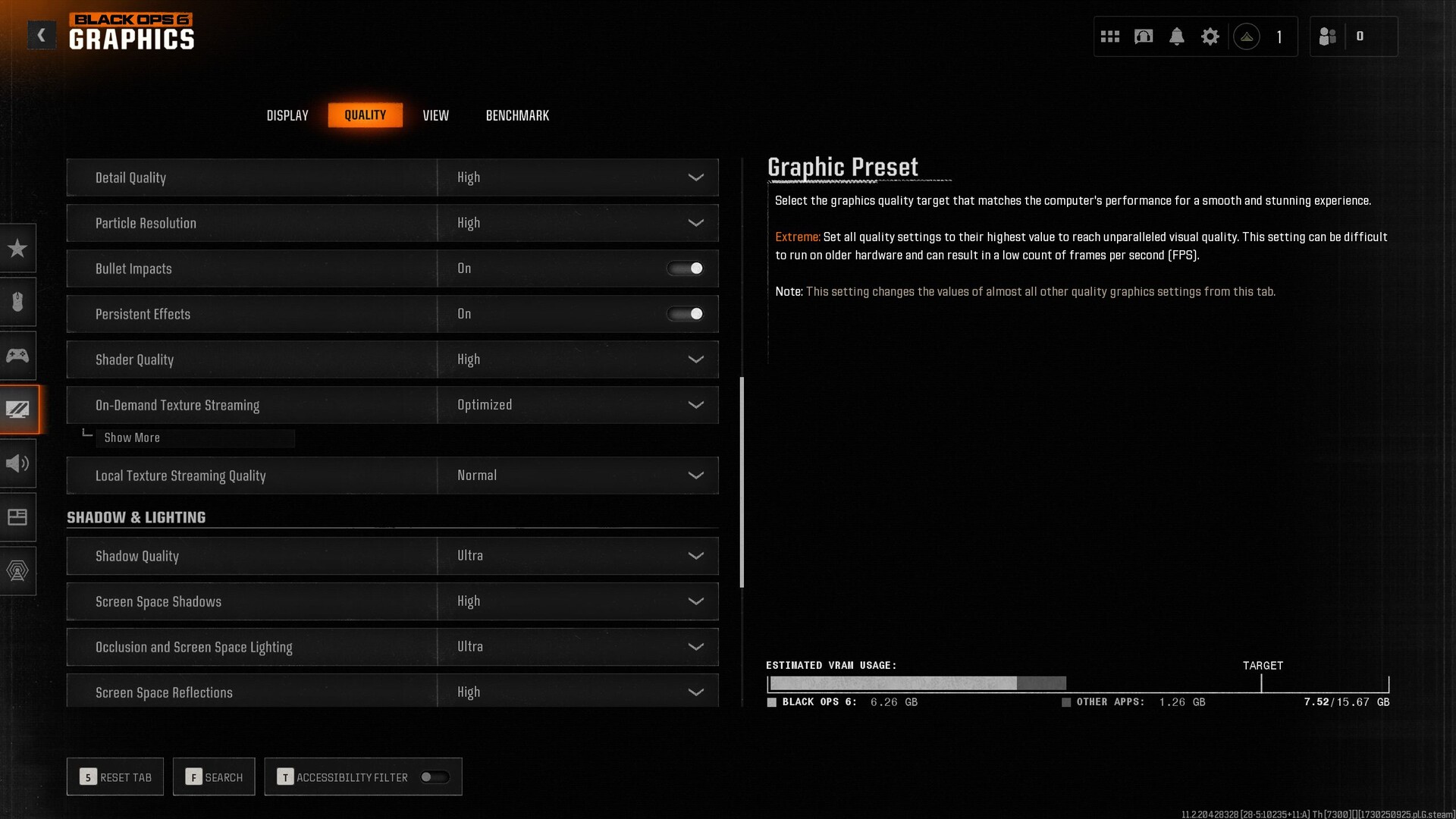Open mouse and keyboard settings icon

coord(17,302)
